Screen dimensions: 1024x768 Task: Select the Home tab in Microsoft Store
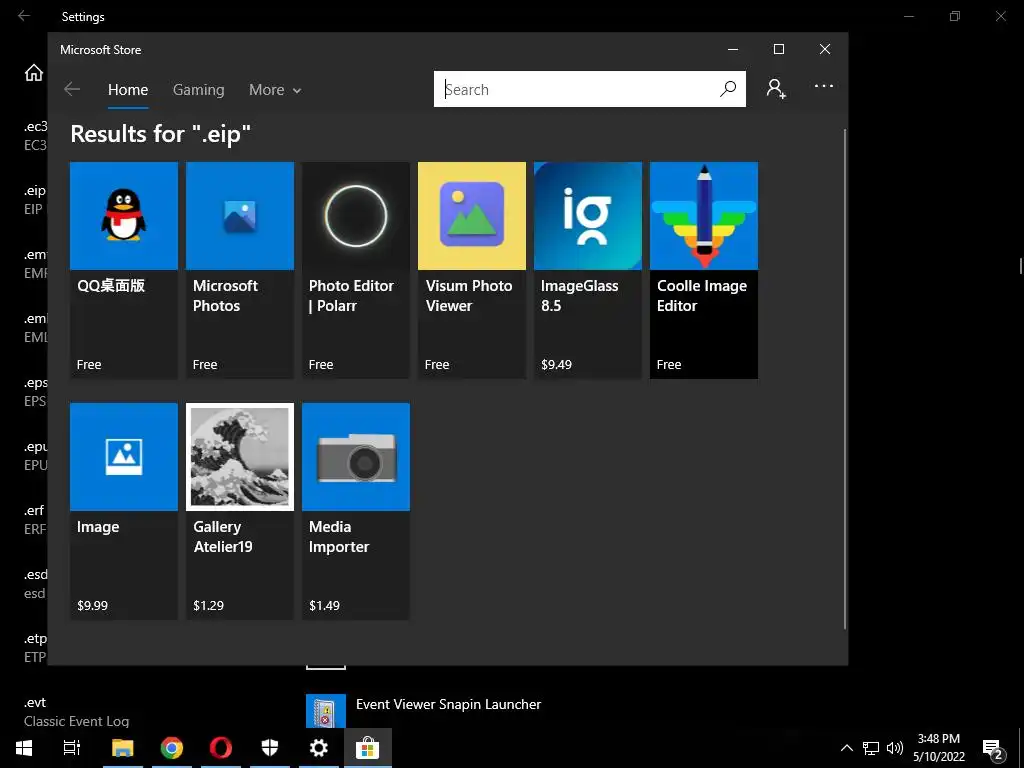coord(128,89)
